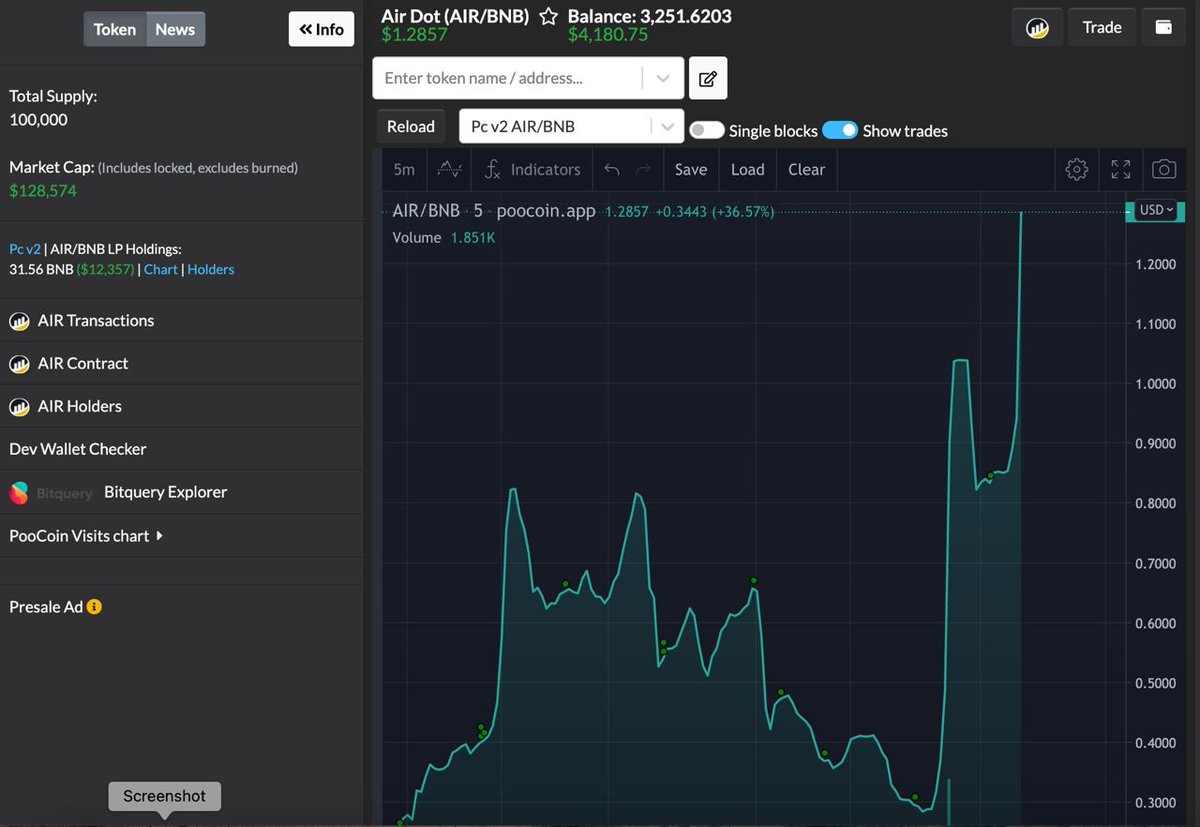Open AIR Transactions link

(x=96, y=321)
